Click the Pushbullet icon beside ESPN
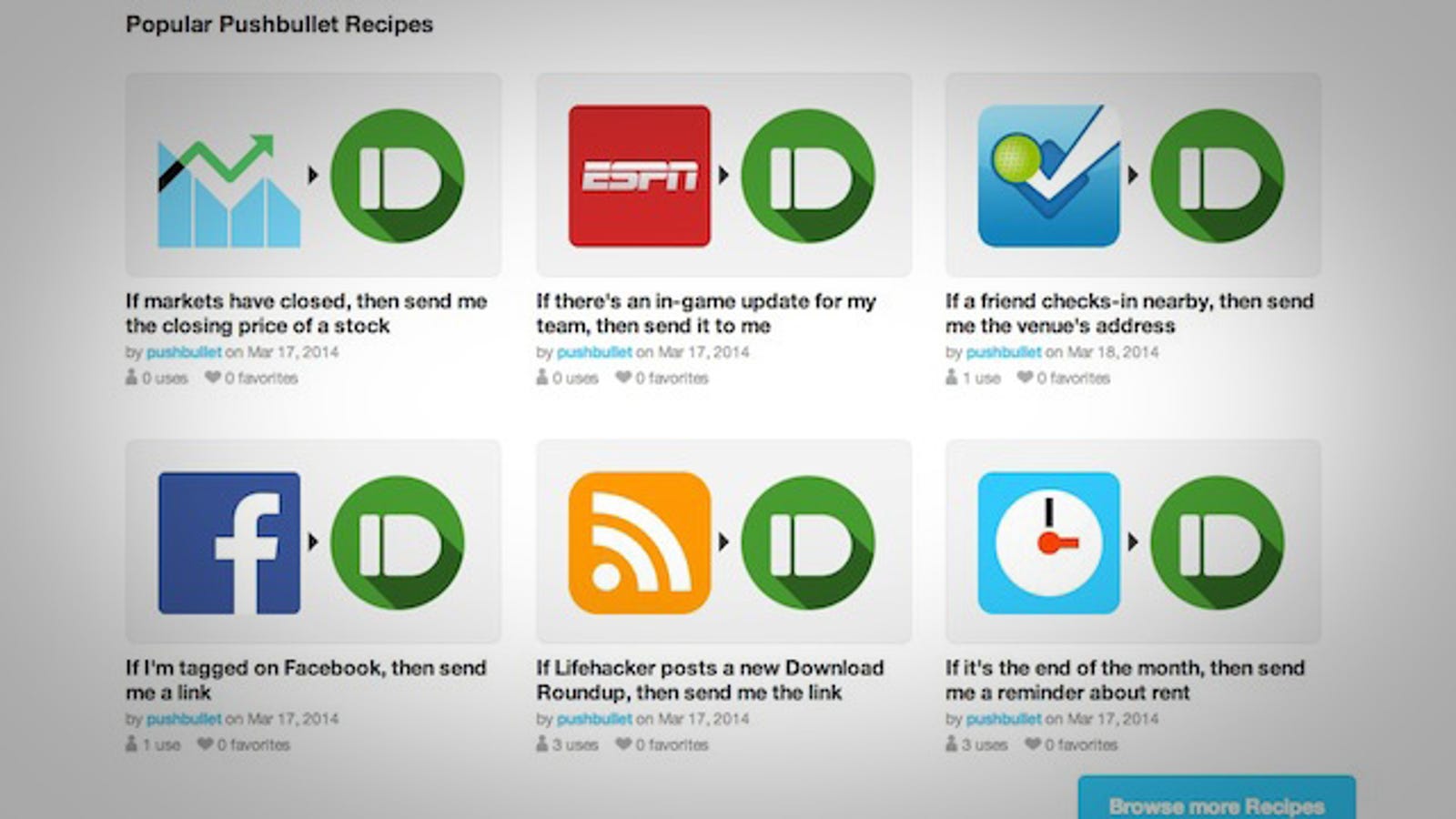 [808, 176]
